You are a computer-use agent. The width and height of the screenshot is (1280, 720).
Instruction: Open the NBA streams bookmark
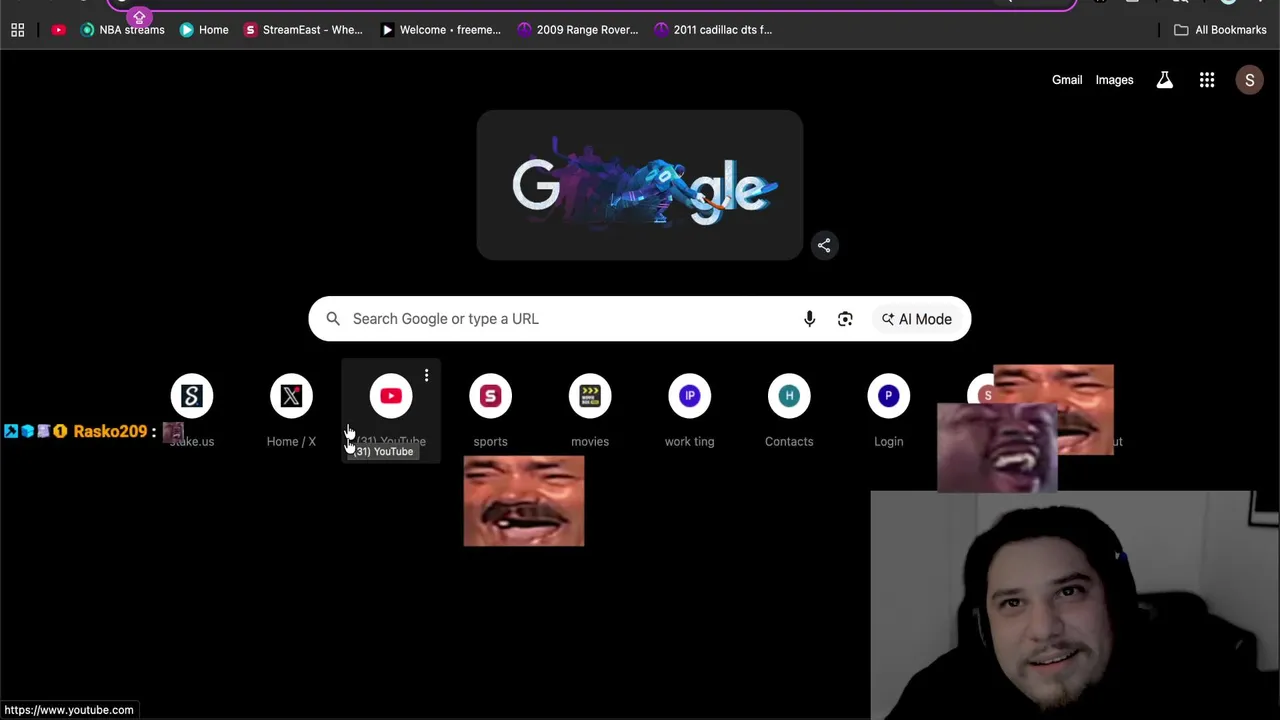point(122,30)
